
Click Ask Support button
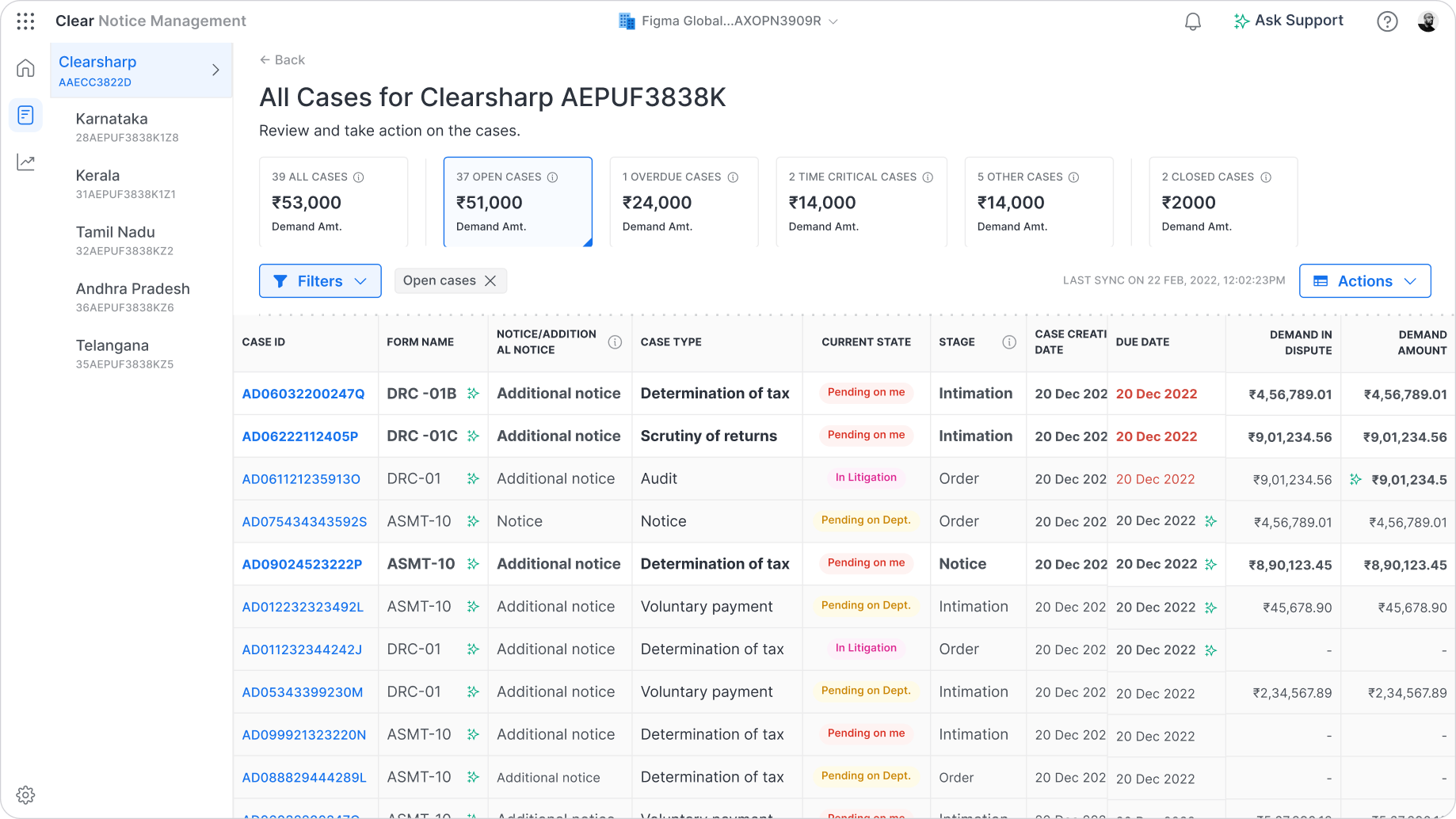pyautogui.click(x=1288, y=21)
